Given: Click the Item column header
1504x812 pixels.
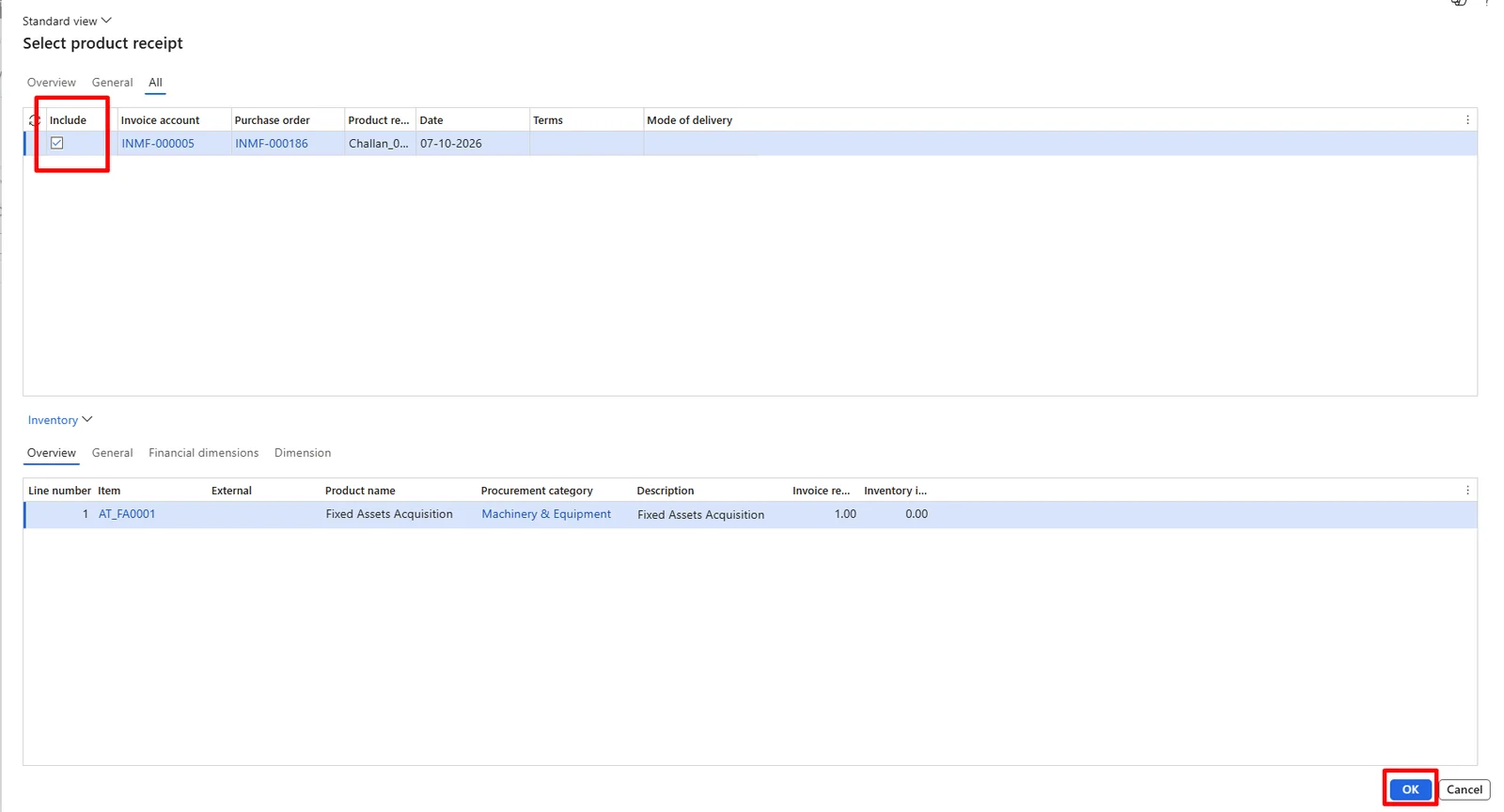Looking at the screenshot, I should coord(109,491).
